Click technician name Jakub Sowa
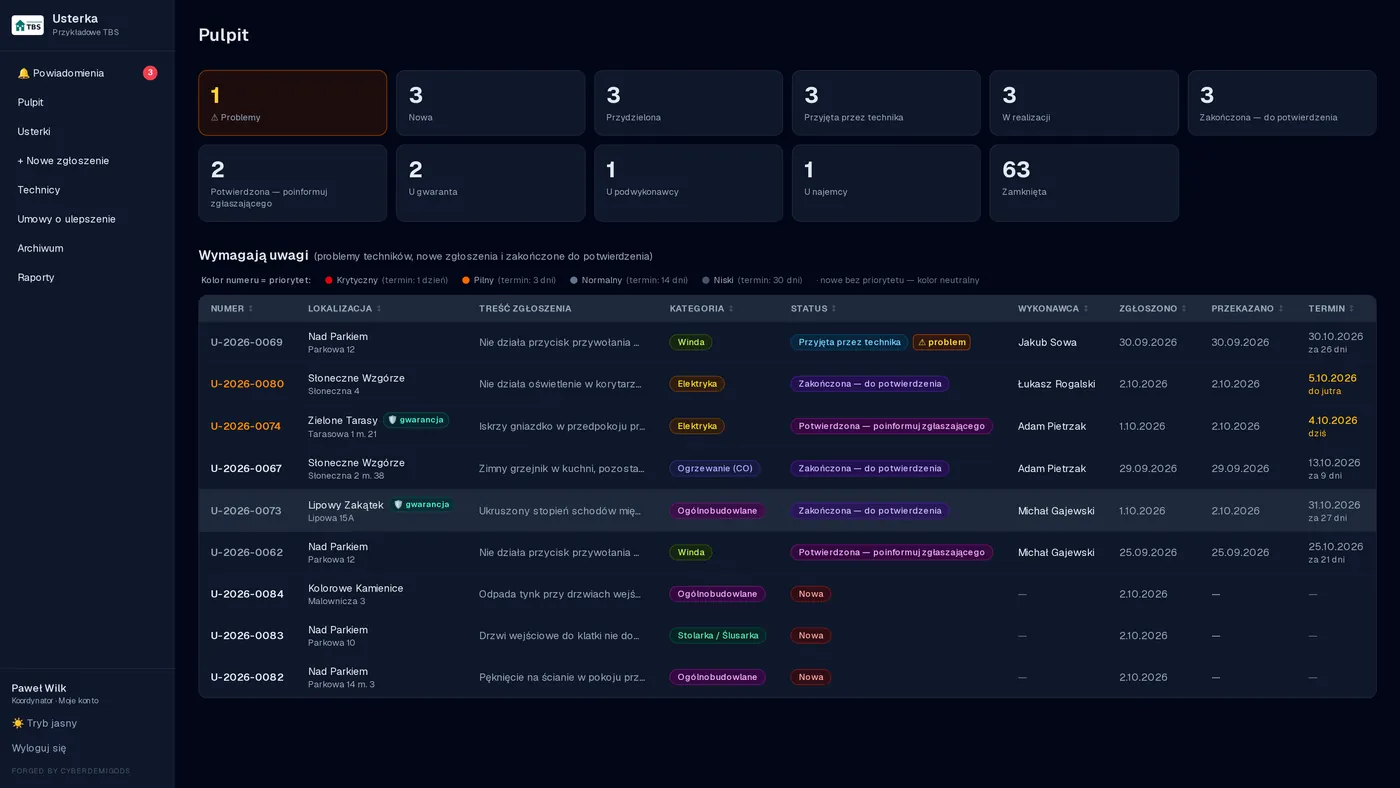Image resolution: width=1400 pixels, height=788 pixels. click(1047, 342)
